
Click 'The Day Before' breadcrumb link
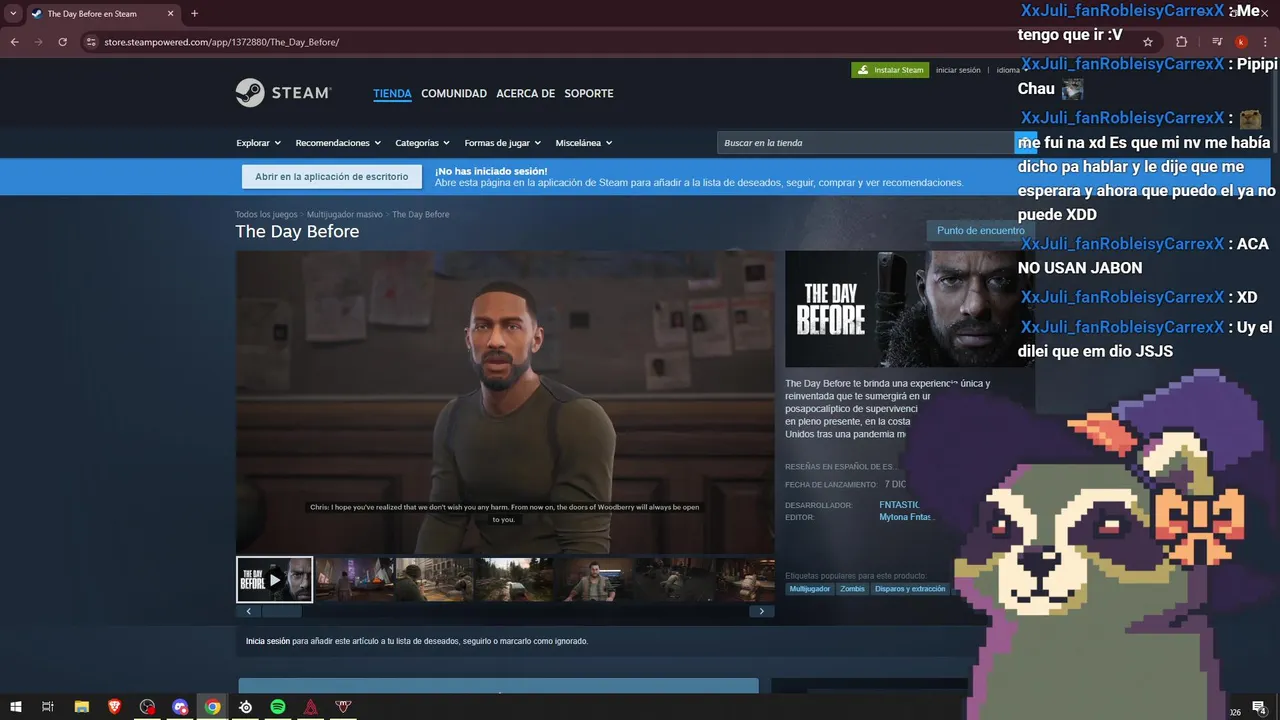coord(420,215)
